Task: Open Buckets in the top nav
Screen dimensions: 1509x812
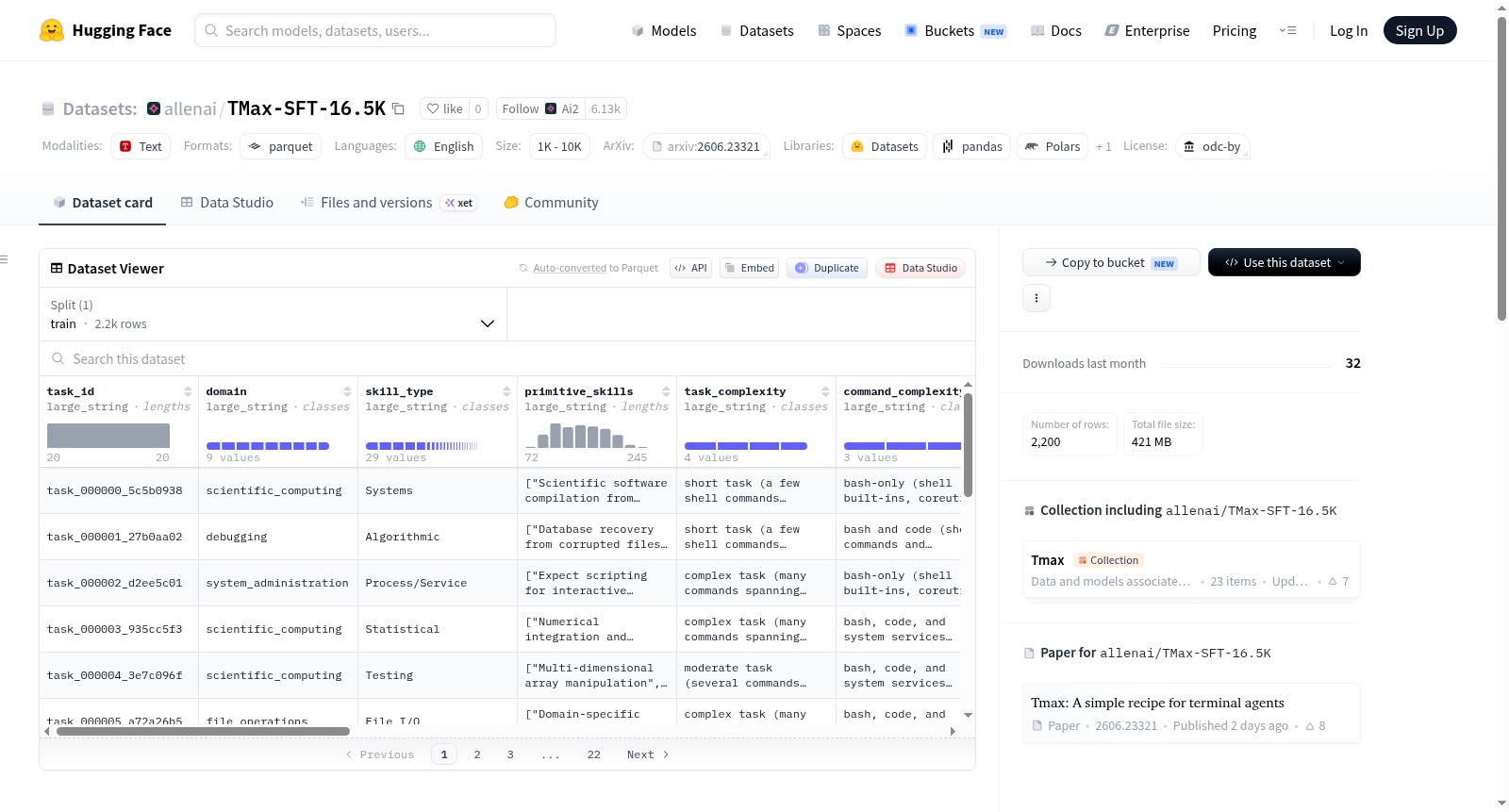Action: tap(955, 30)
